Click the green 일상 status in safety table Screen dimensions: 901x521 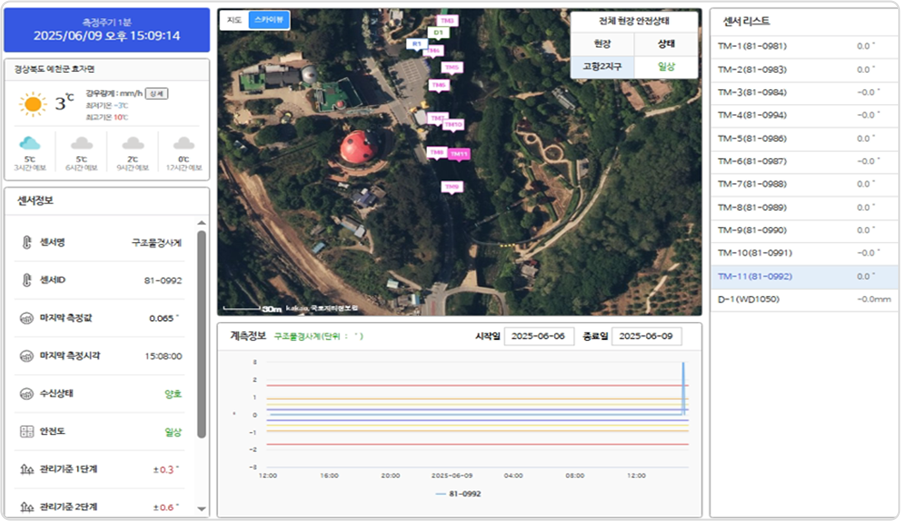coord(666,67)
